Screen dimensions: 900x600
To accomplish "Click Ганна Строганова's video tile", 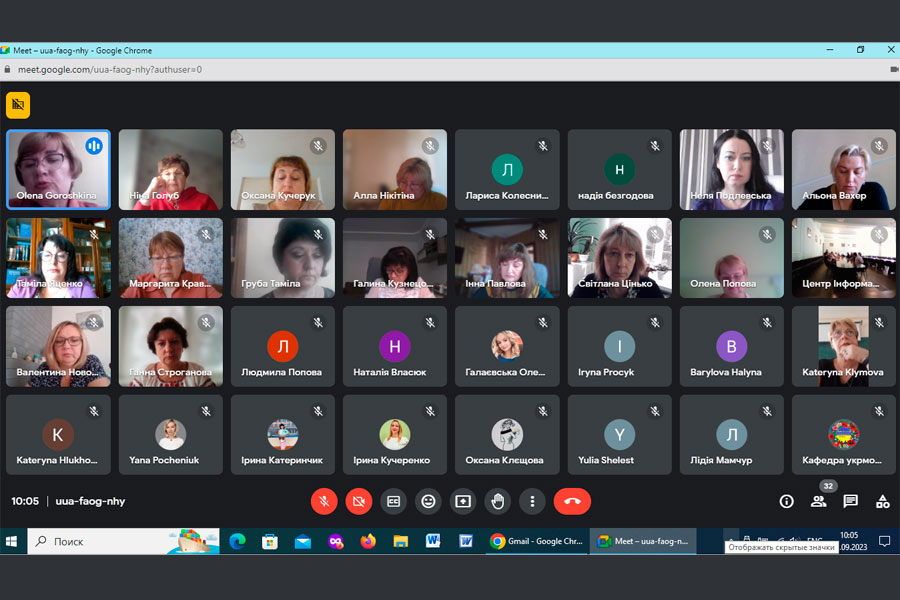I will coord(170,346).
